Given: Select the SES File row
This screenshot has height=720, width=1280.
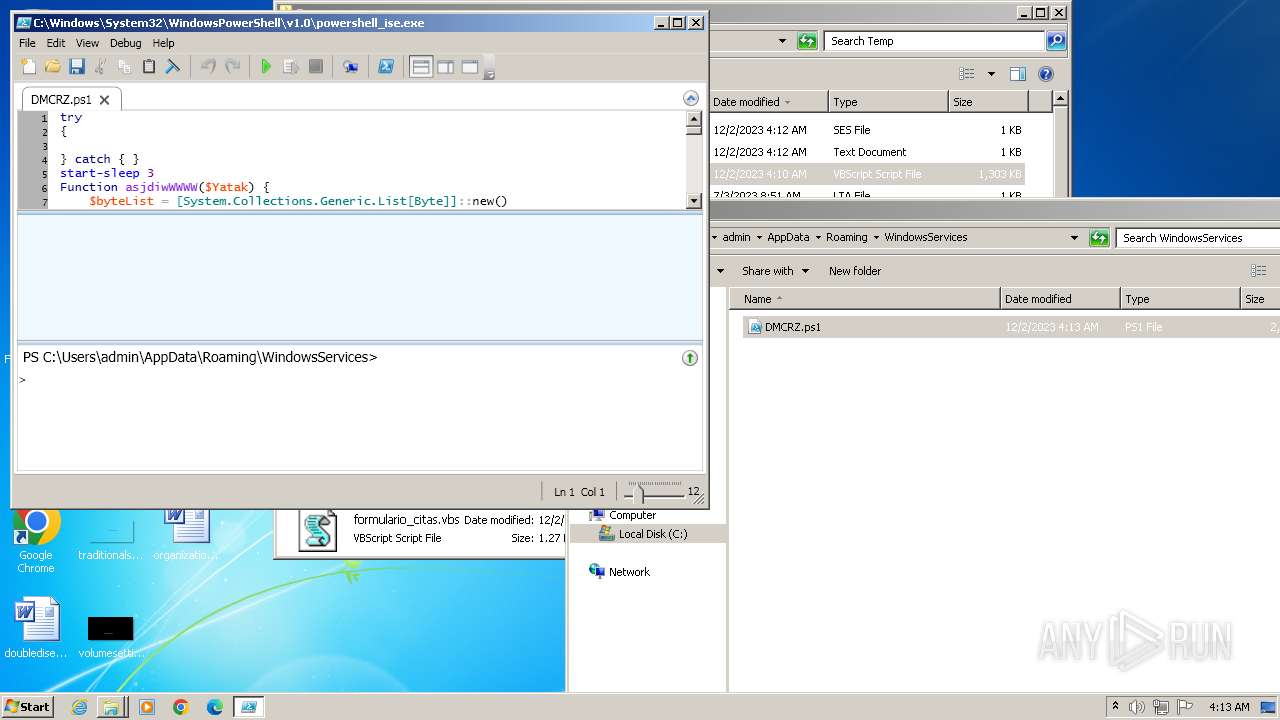Looking at the screenshot, I should pos(867,130).
